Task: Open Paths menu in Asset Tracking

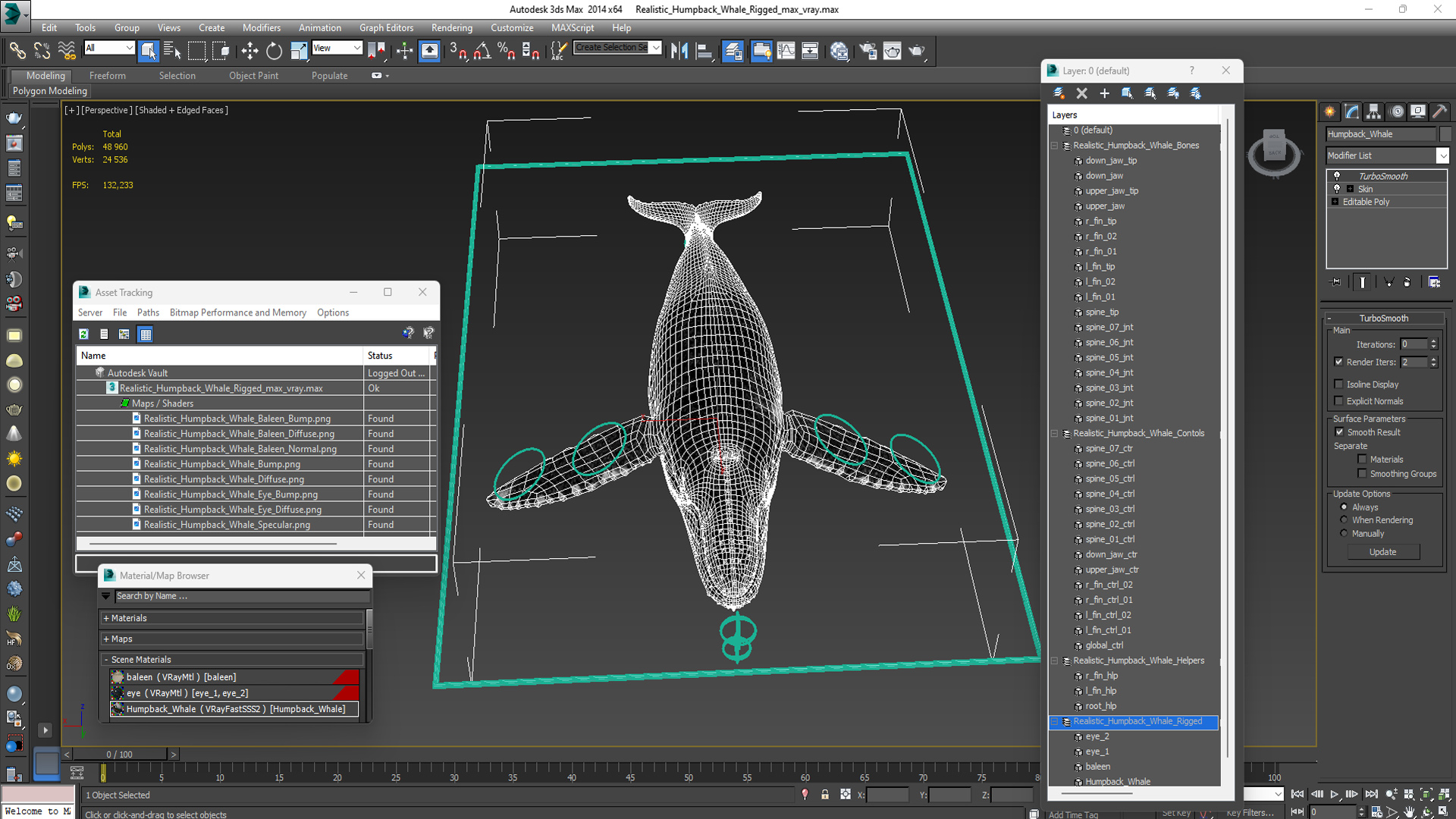Action: 148,312
